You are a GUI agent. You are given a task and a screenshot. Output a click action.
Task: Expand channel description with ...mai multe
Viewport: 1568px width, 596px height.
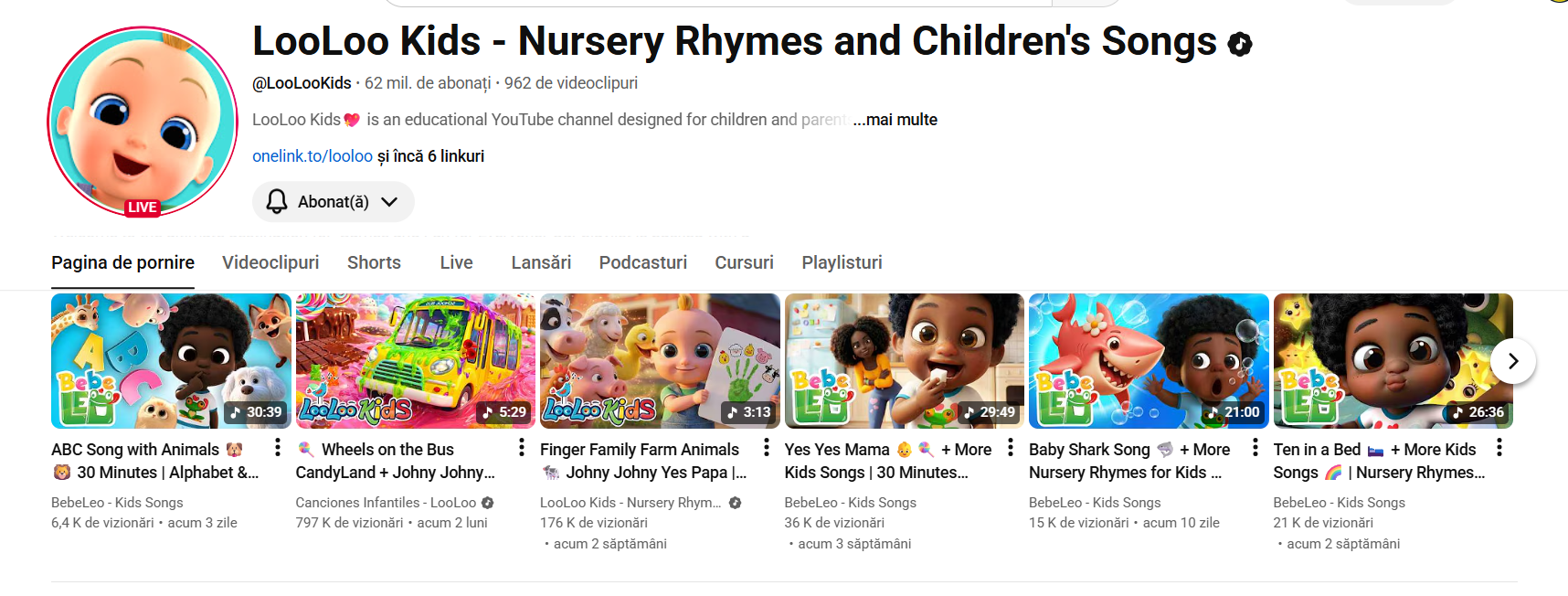tap(895, 120)
